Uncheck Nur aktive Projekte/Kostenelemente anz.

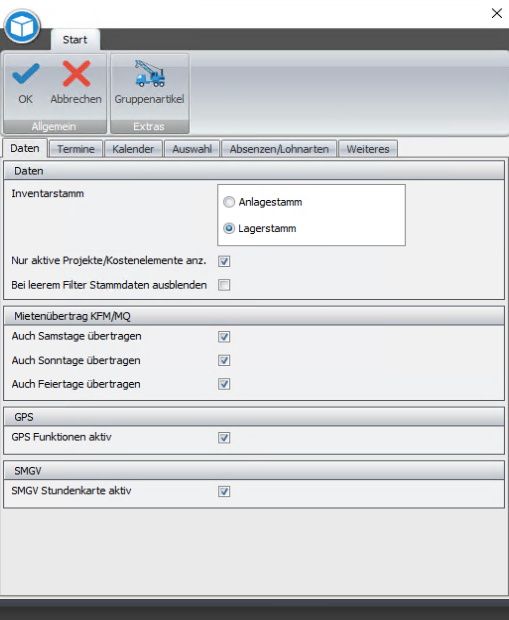click(224, 261)
